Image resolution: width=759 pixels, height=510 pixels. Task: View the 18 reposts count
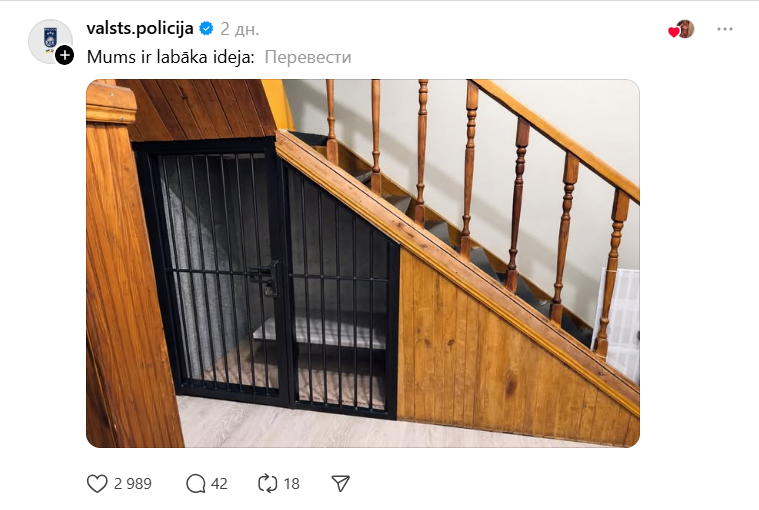291,483
